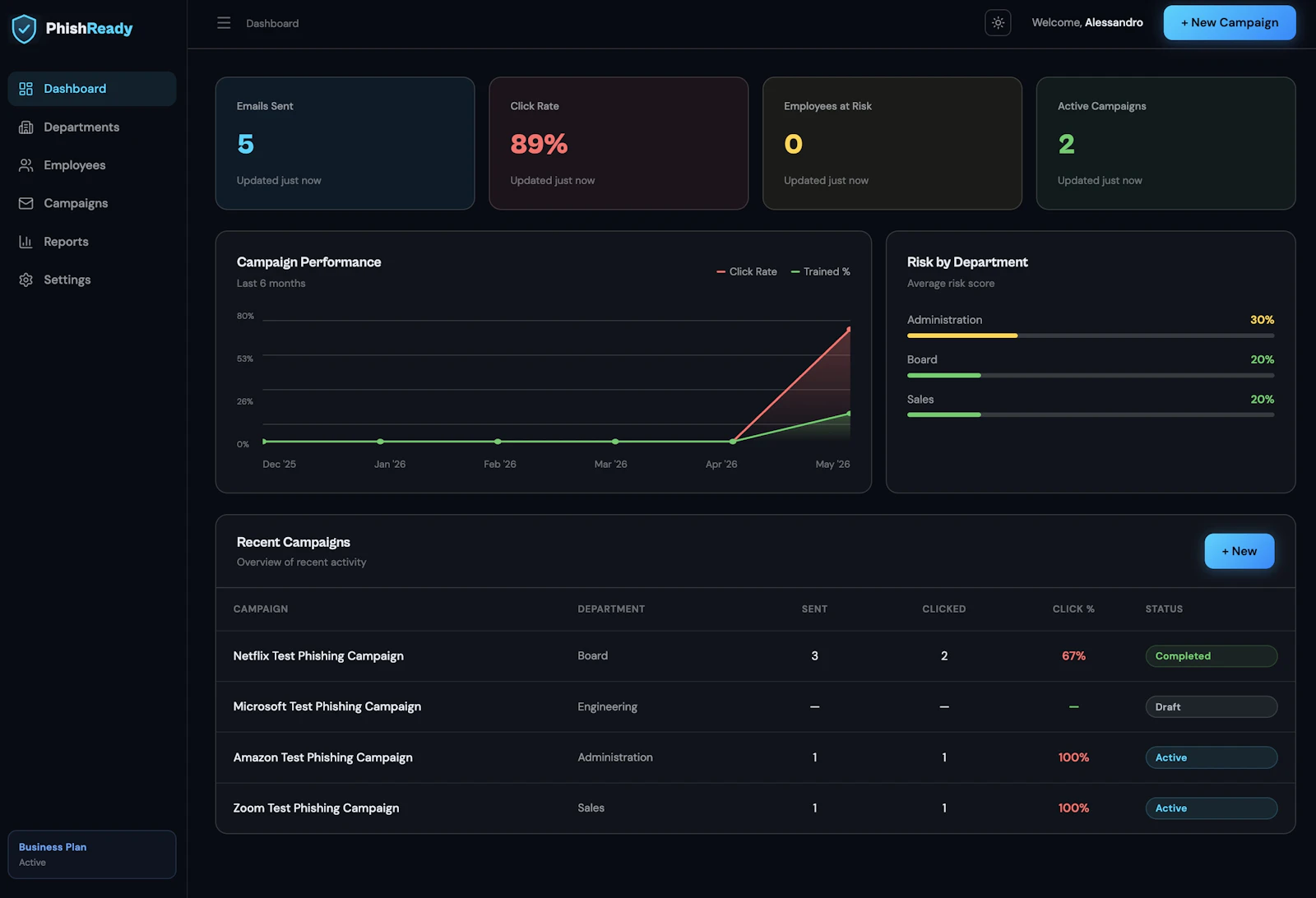This screenshot has height=898, width=1316.
Task: Click the Administration risk progress bar
Action: (1091, 336)
